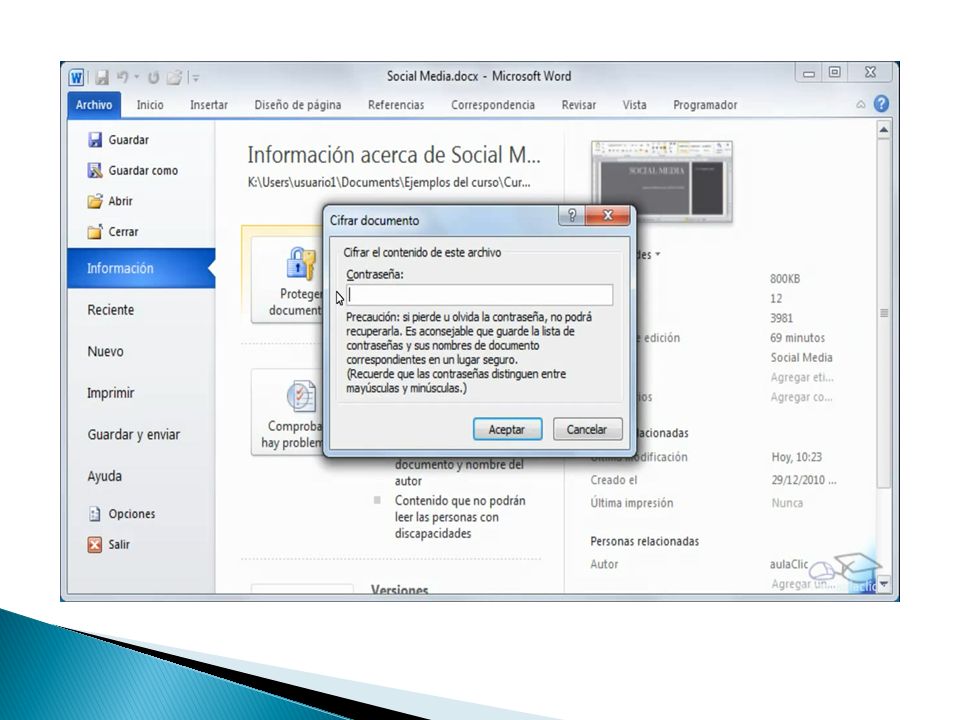Viewport: 960px width, 720px height.
Task: Go to the Imprimir section
Action: (x=111, y=393)
